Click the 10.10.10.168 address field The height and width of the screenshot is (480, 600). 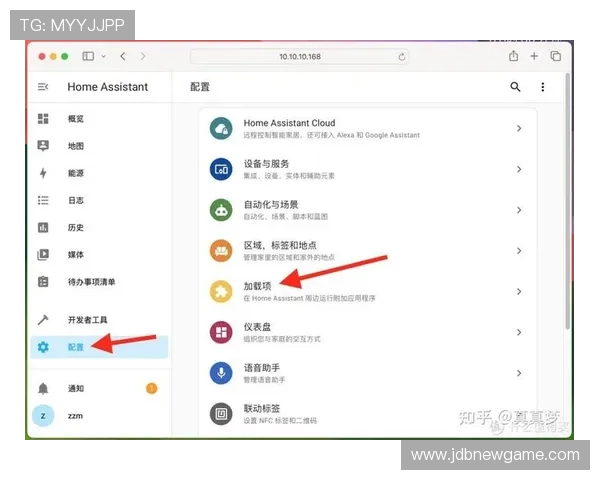coord(300,57)
